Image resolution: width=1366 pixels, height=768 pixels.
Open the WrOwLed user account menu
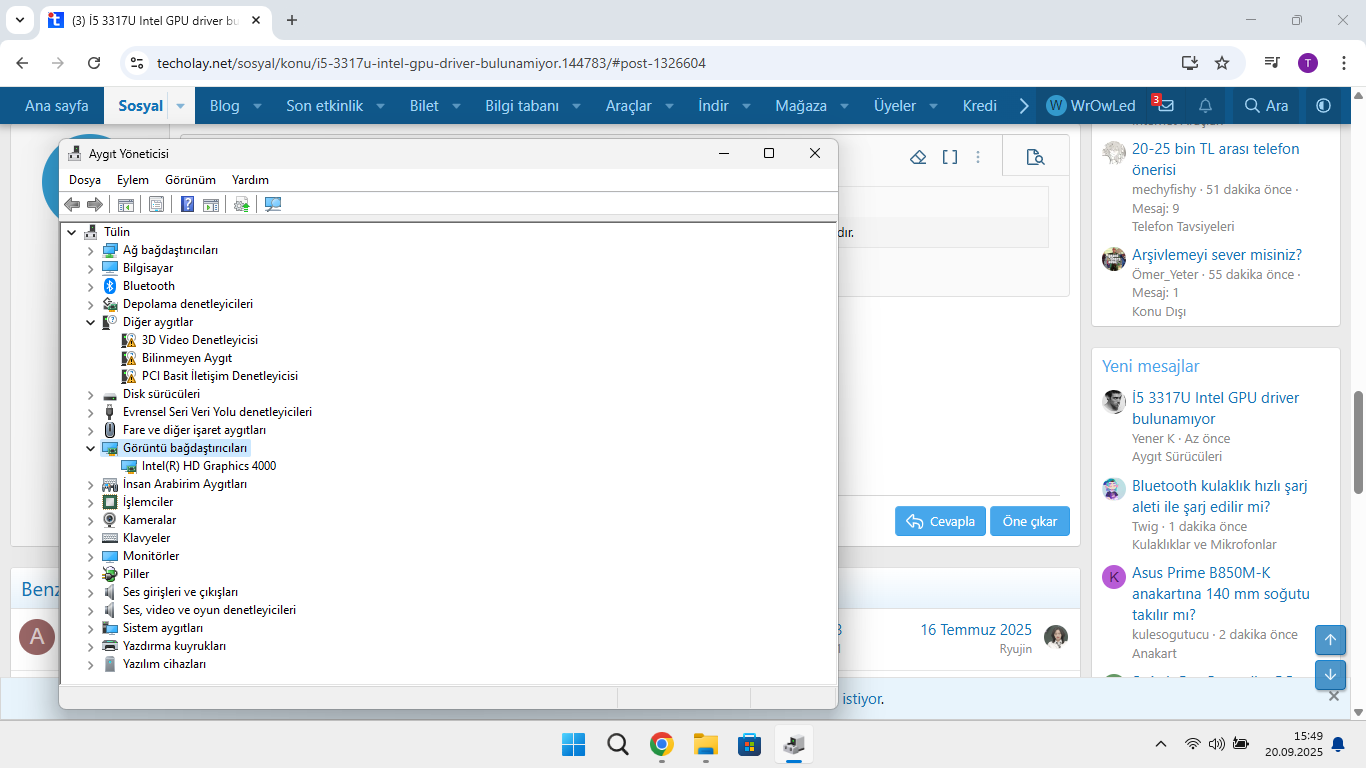pos(1091,105)
